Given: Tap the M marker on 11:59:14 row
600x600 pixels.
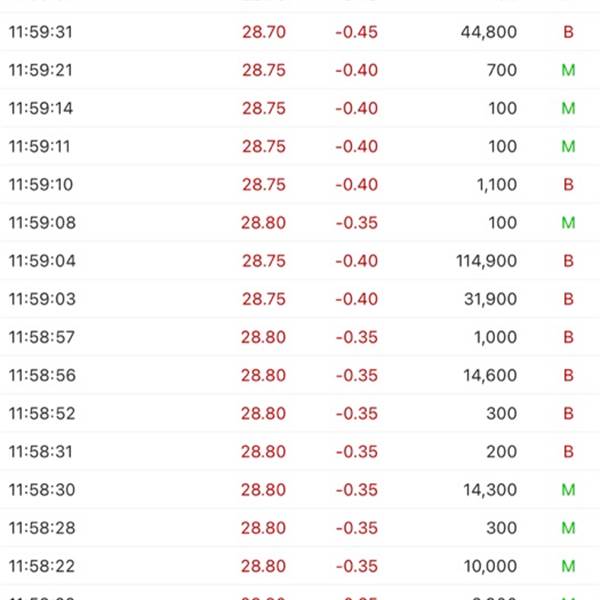Looking at the screenshot, I should 568,108.
